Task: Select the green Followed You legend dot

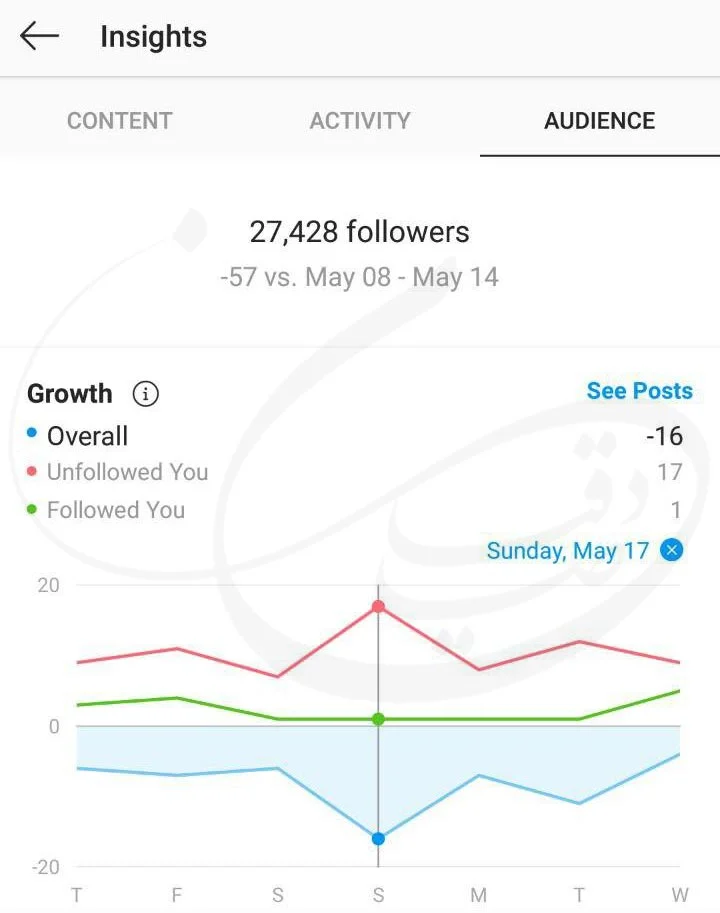Action: click(x=32, y=509)
